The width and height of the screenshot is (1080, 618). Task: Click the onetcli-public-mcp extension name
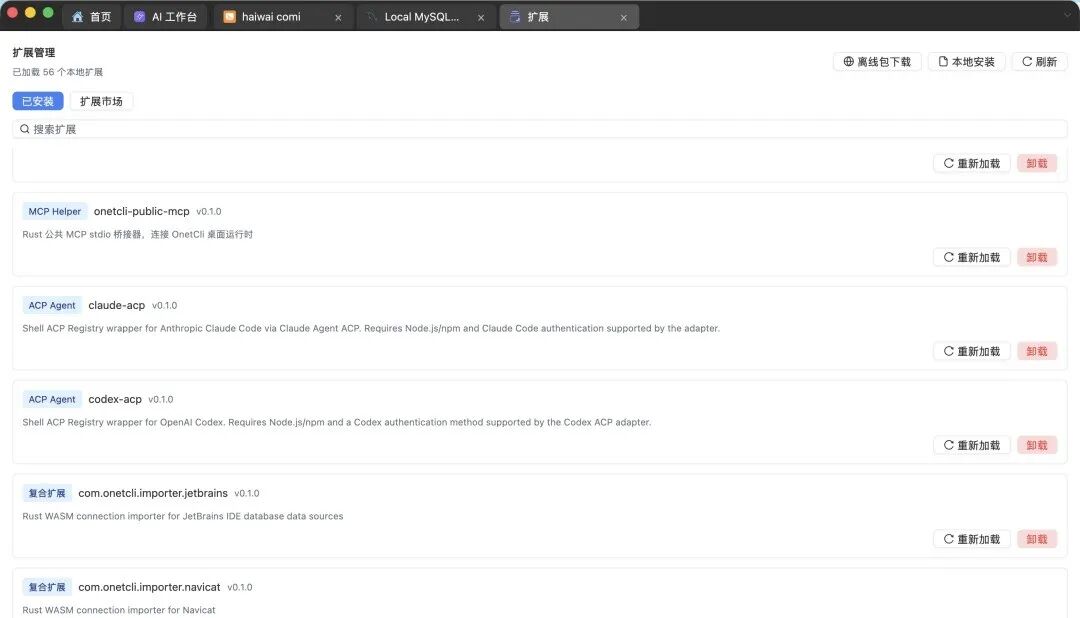[x=141, y=212]
